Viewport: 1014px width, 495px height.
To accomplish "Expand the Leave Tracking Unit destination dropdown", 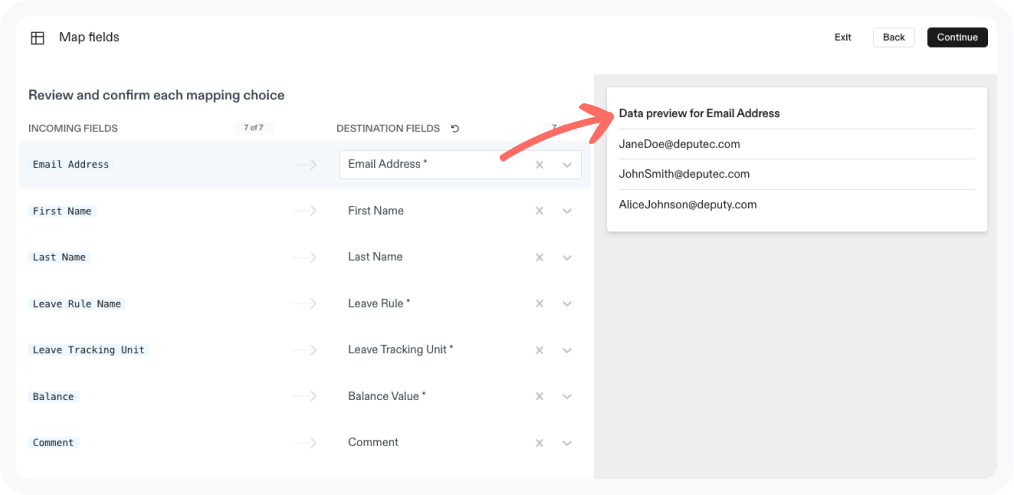I will point(567,350).
